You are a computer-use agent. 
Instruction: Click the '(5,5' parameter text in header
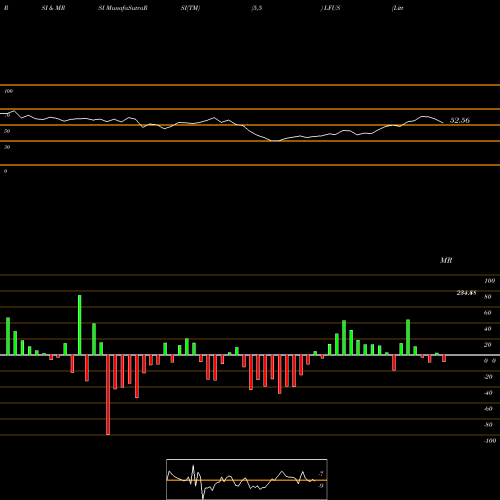pyautogui.click(x=257, y=8)
